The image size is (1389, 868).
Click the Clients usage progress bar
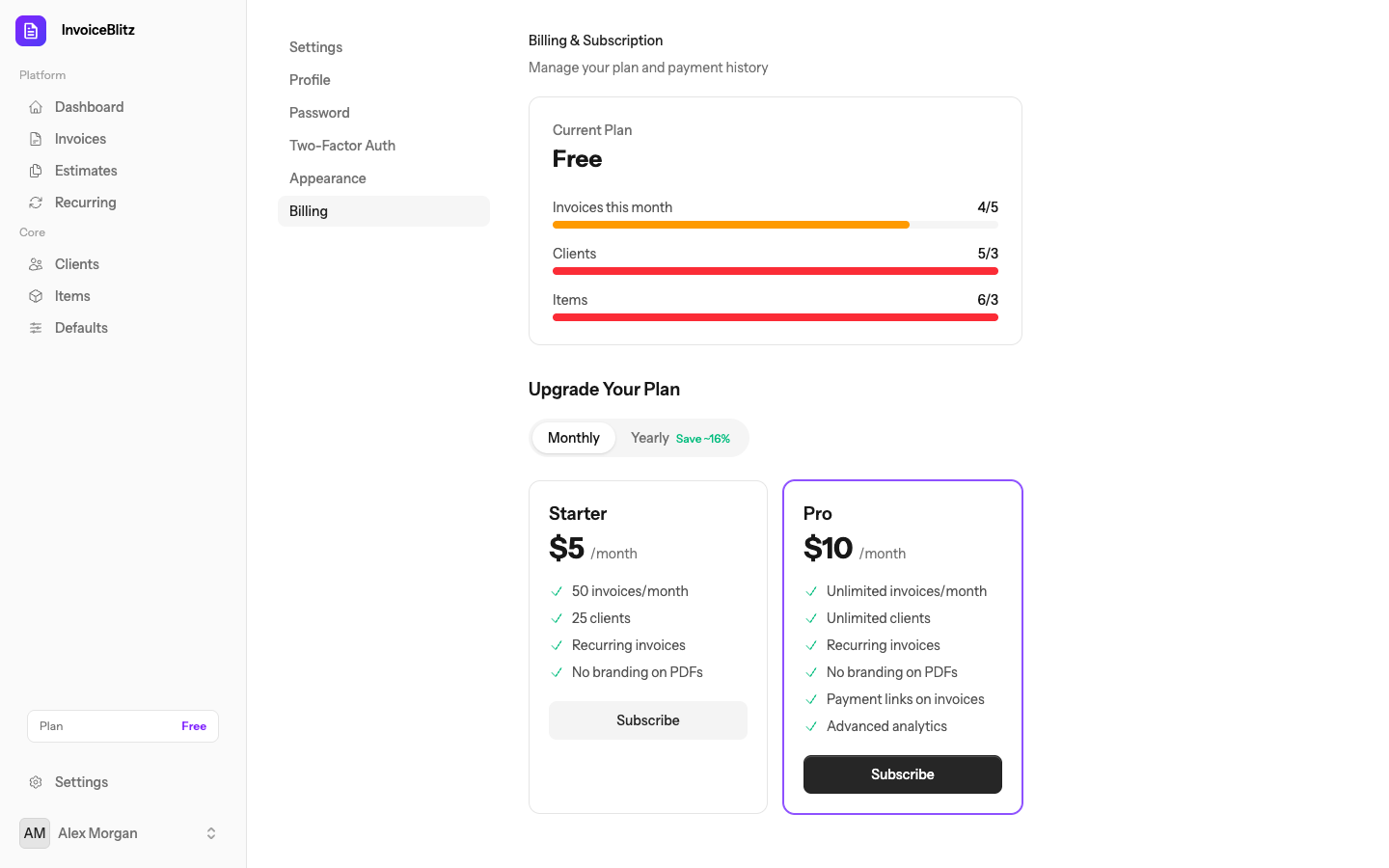point(775,271)
